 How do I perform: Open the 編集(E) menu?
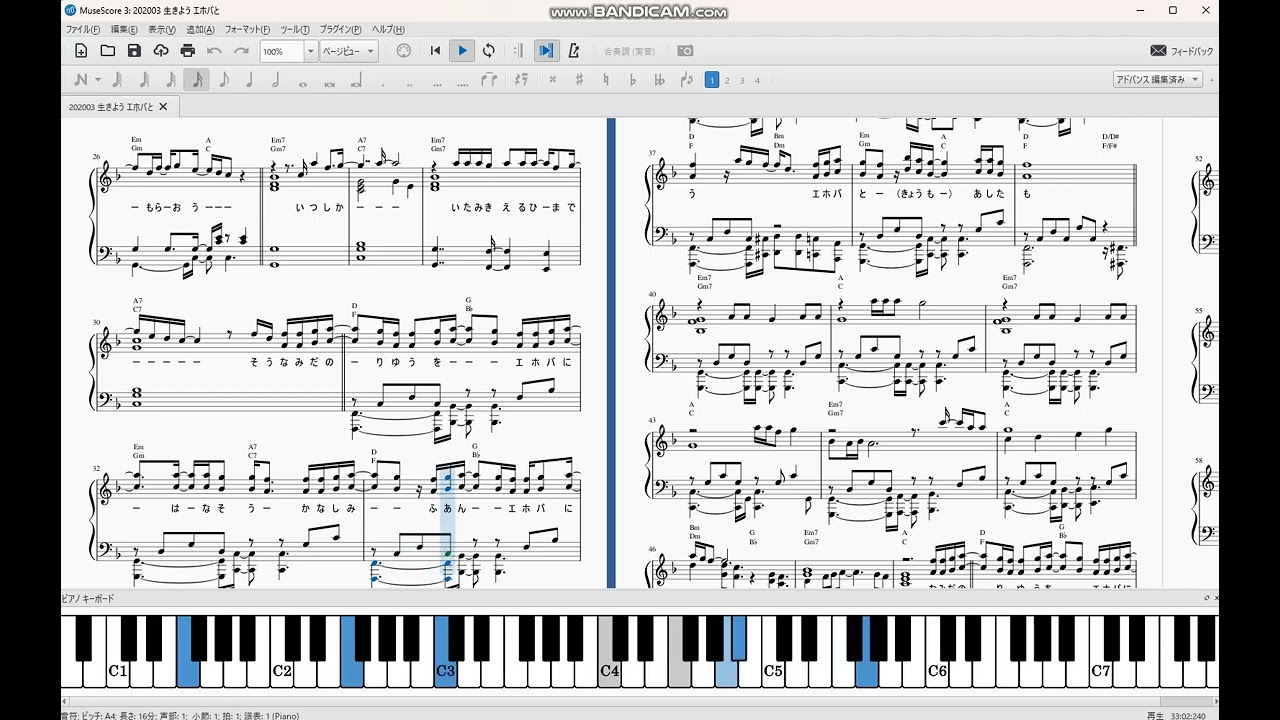click(124, 30)
